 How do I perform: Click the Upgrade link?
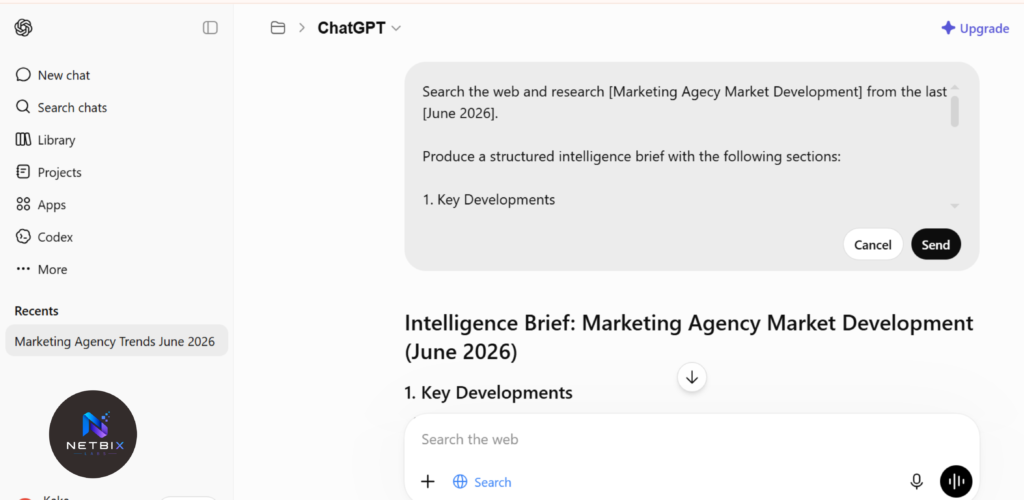[975, 28]
